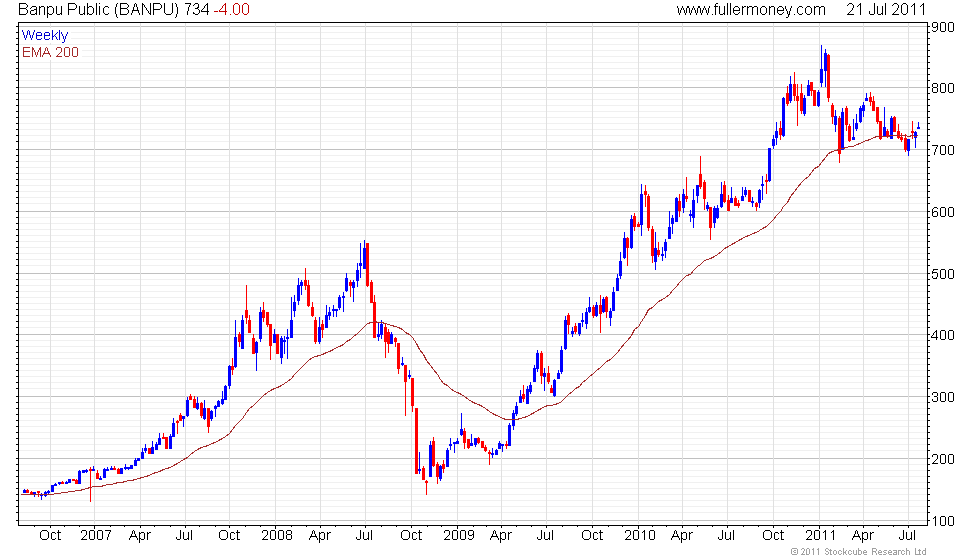Click the y-axis label '200'

click(x=942, y=459)
